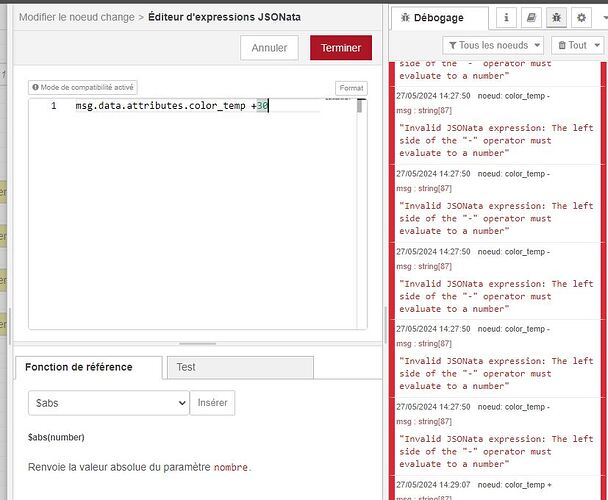Open the information sidebar icon
608x500 pixels.
[x=508, y=18]
